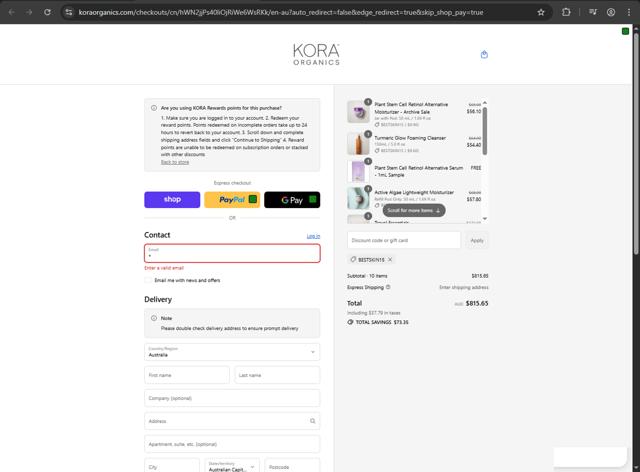640x472 pixels.
Task: Click Turmeric Glow Foaming Cleanser thumbnail
Action: click(x=358, y=143)
